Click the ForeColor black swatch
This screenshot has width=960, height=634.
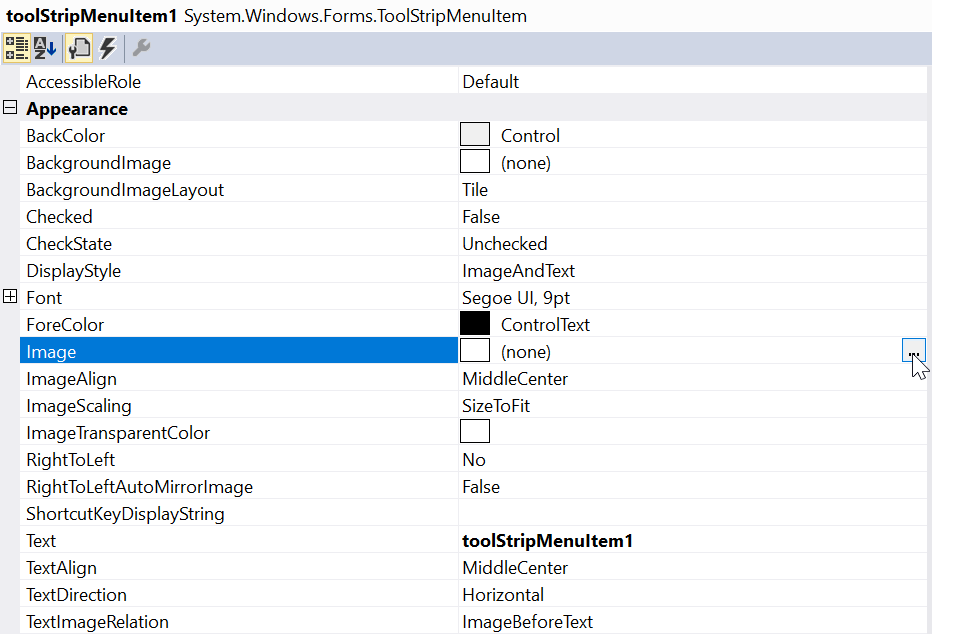(x=475, y=324)
